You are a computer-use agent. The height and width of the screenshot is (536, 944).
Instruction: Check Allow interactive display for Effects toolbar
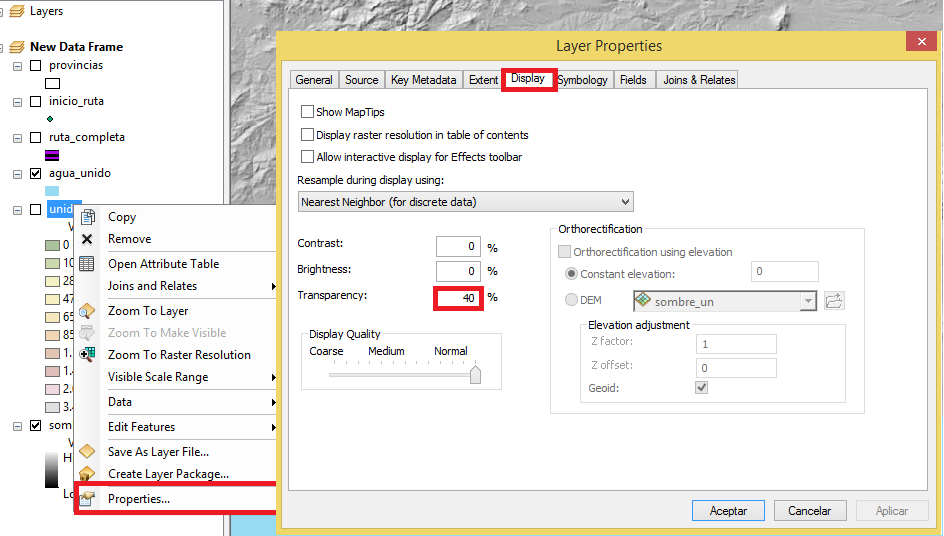point(307,157)
